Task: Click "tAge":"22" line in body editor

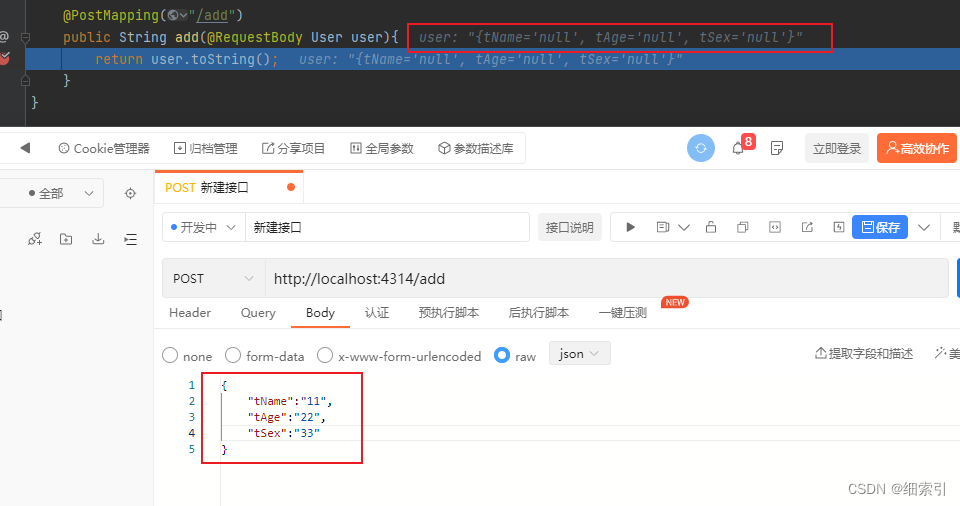Action: (x=287, y=417)
